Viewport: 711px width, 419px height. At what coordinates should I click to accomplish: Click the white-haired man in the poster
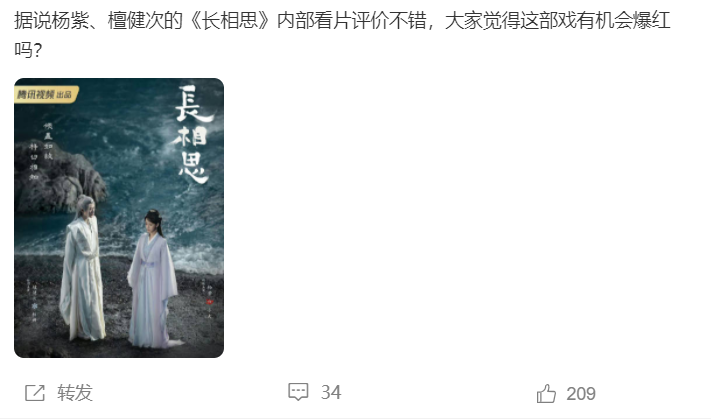[83, 268]
